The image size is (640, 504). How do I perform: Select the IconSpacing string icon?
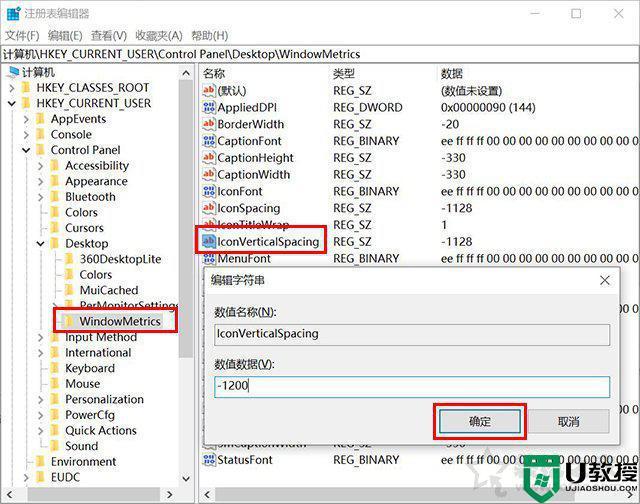209,208
